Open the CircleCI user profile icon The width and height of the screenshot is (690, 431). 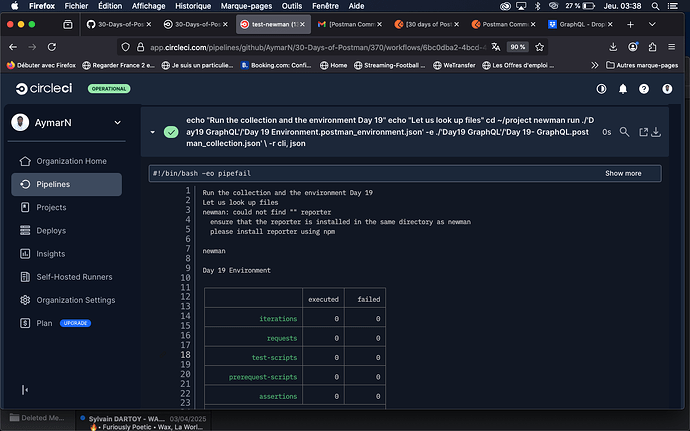(x=667, y=89)
